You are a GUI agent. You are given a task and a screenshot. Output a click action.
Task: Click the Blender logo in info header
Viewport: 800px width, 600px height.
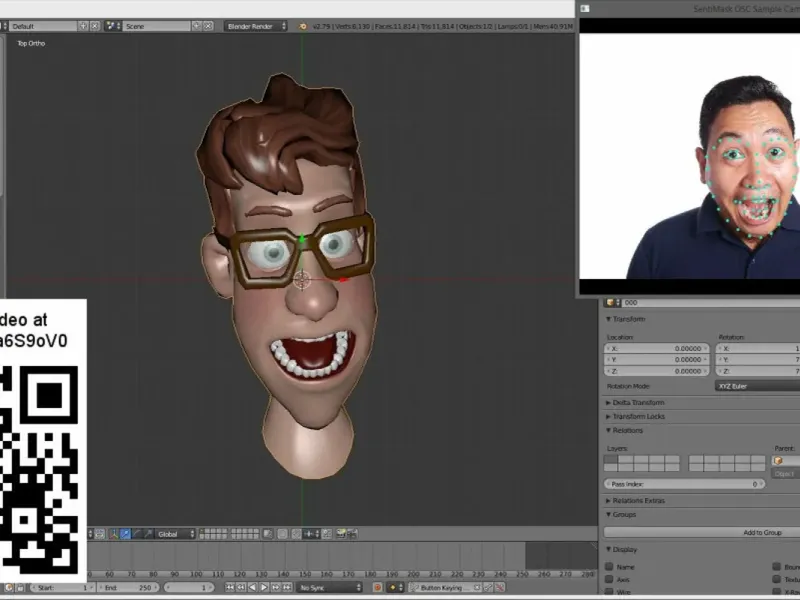303,26
